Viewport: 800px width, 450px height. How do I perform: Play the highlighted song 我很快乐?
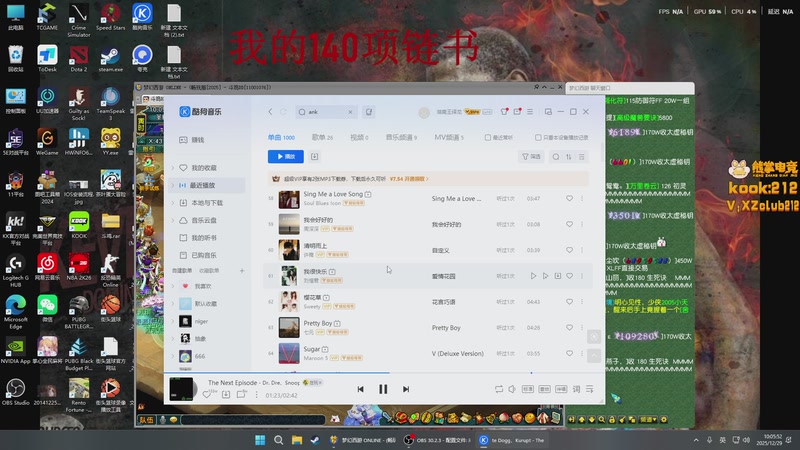coord(533,276)
